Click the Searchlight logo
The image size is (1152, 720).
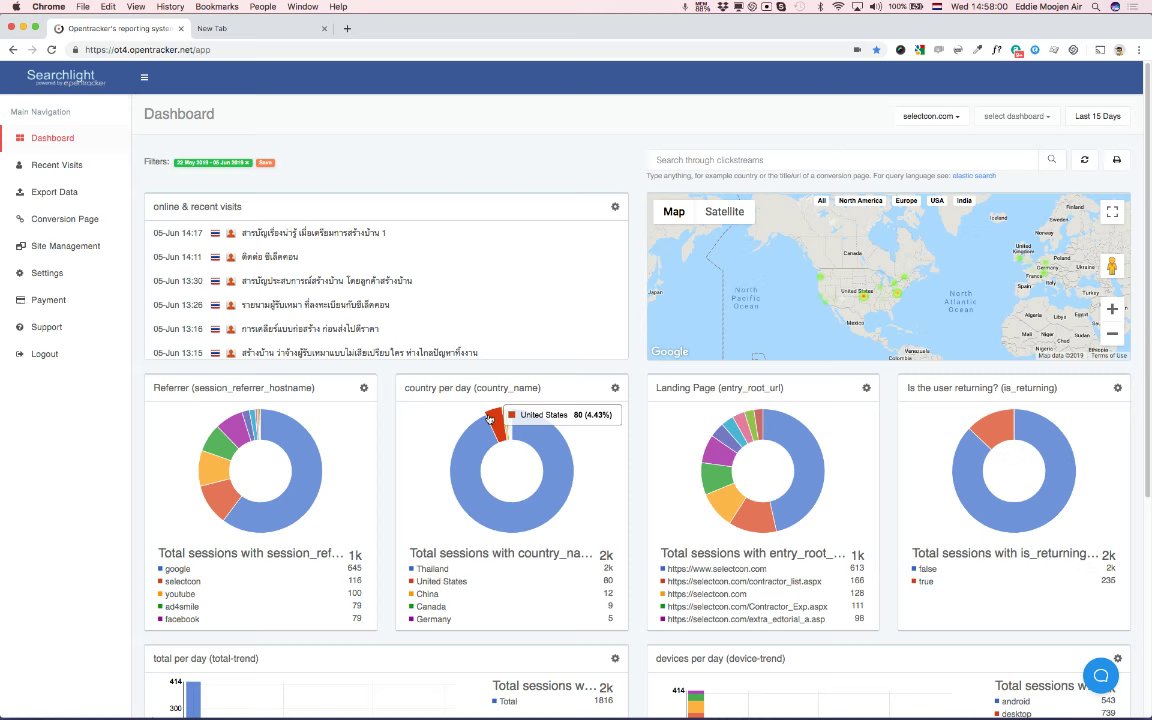[65, 77]
